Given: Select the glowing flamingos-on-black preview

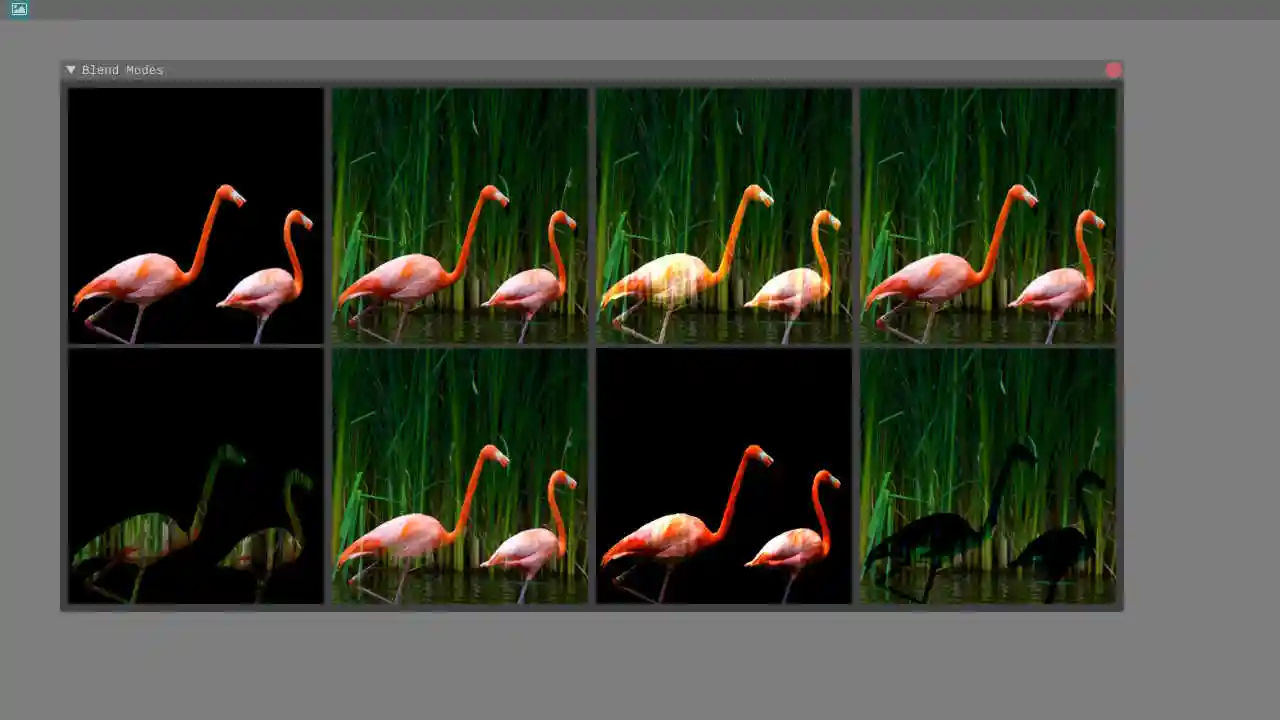Looking at the screenshot, I should [723, 478].
